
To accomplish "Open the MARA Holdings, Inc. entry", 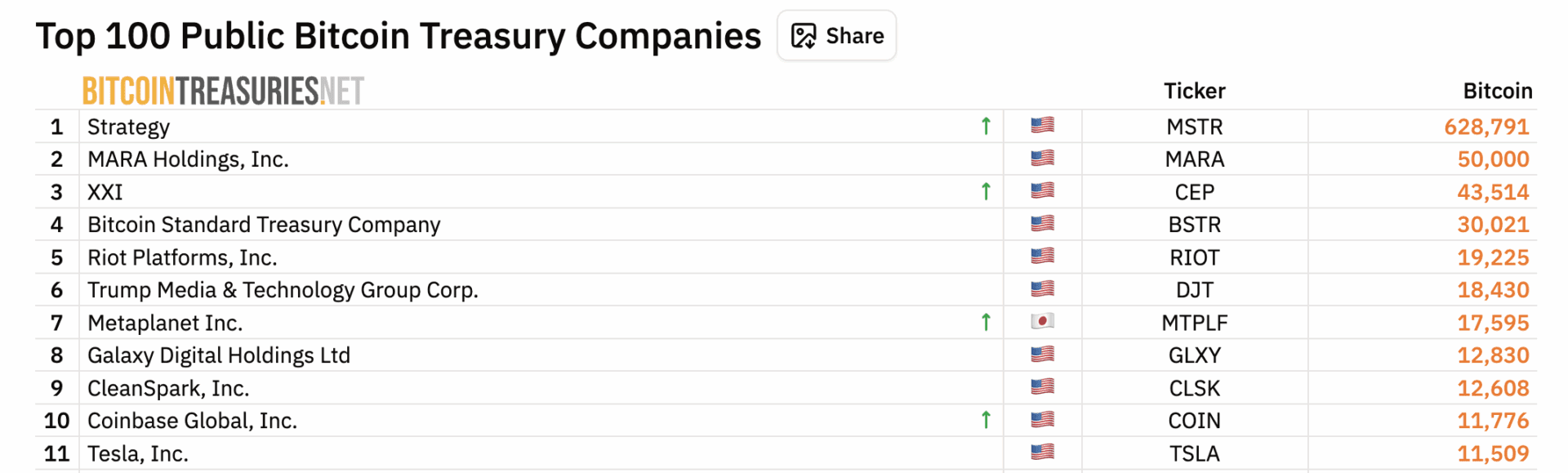I will coord(188,159).
